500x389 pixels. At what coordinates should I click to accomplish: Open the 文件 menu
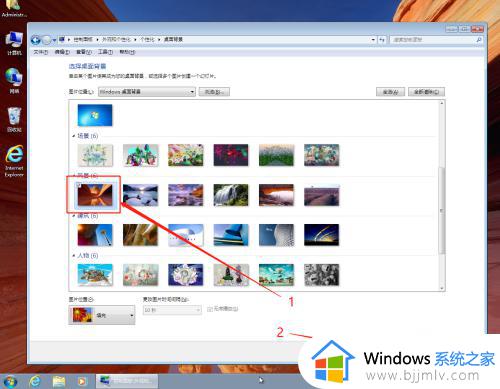tap(41, 52)
